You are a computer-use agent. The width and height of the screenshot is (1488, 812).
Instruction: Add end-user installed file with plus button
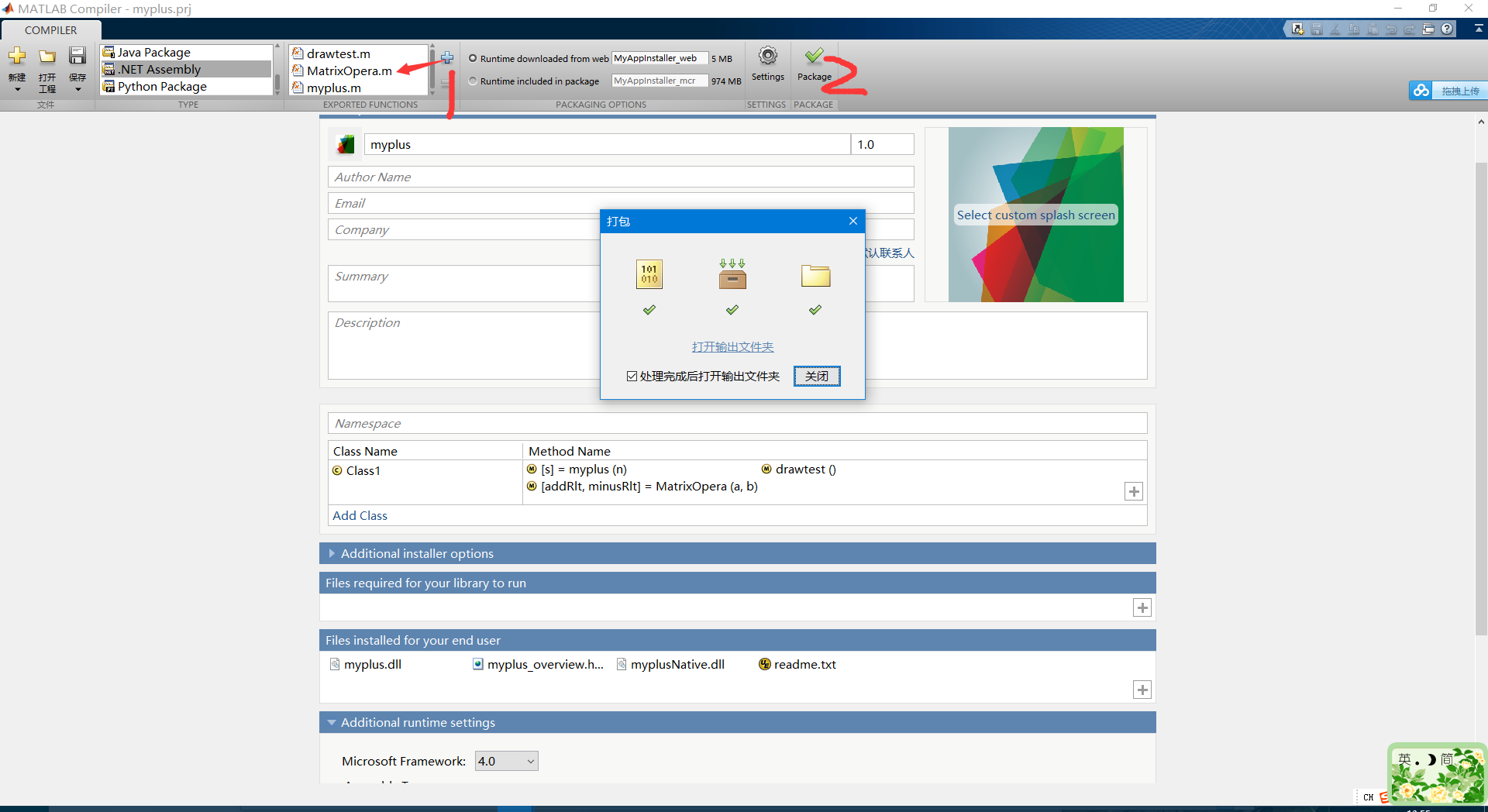click(1142, 690)
